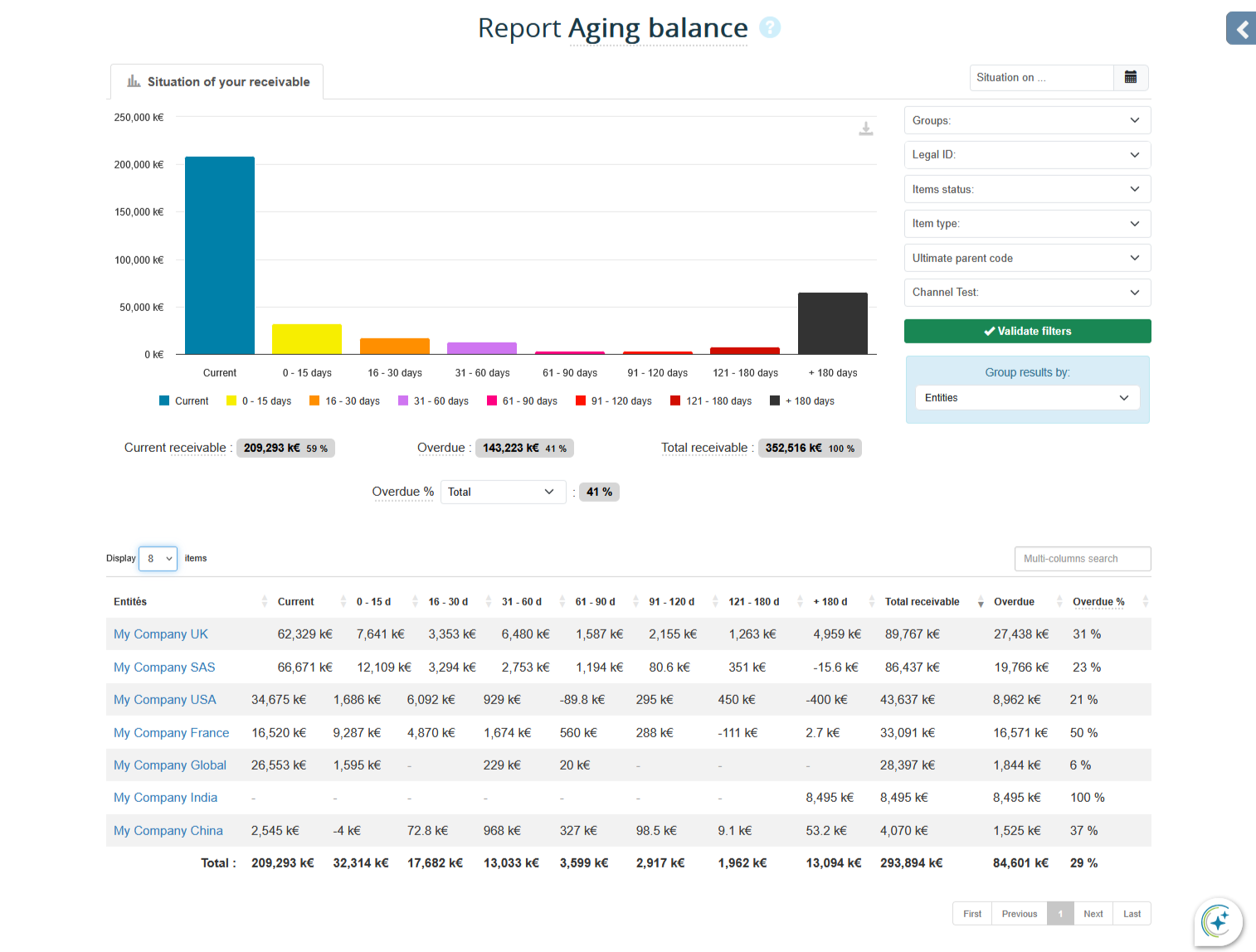Open the Overdue % Total dropdown
1256x952 pixels.
pyautogui.click(x=502, y=492)
